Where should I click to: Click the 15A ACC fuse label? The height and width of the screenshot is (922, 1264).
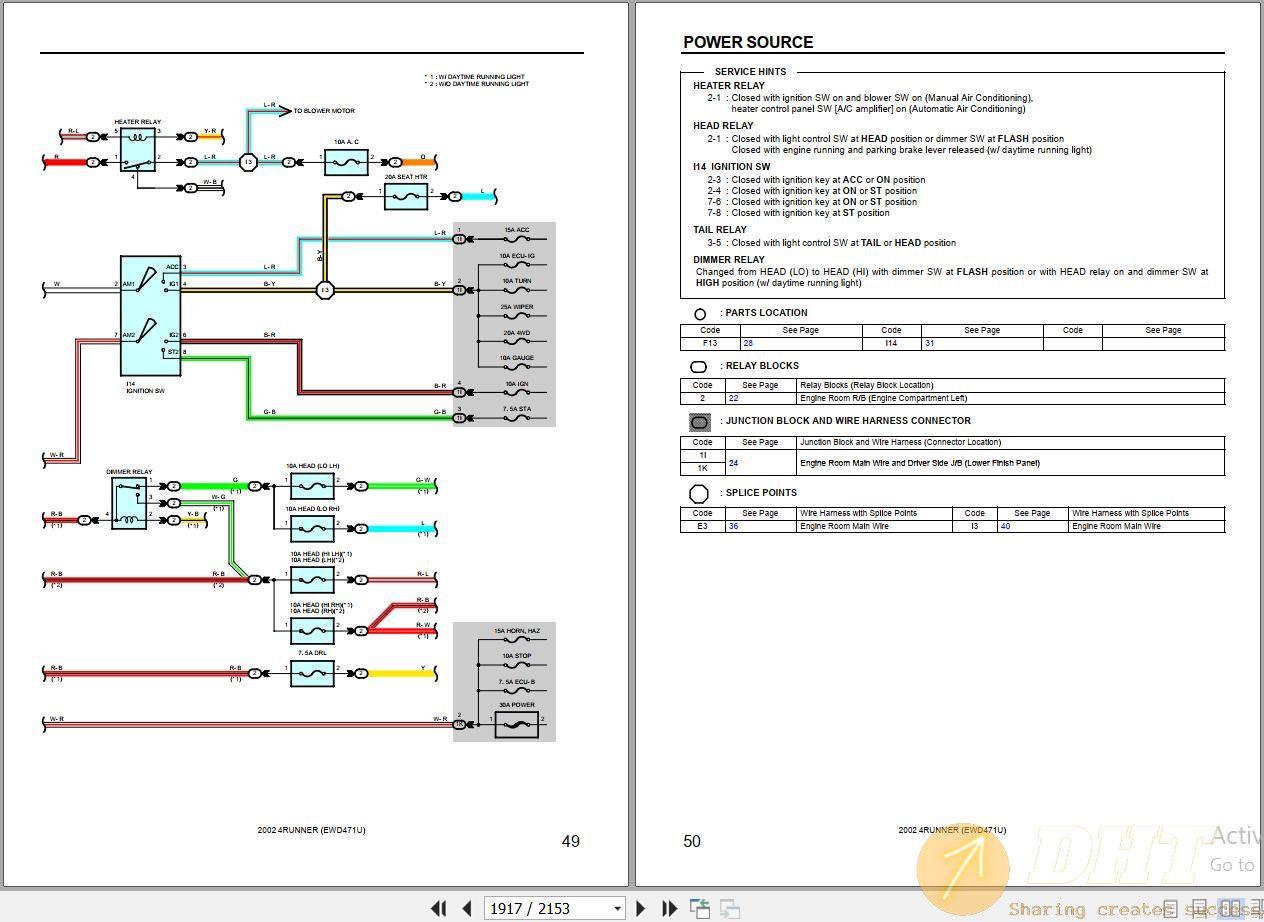click(x=517, y=230)
